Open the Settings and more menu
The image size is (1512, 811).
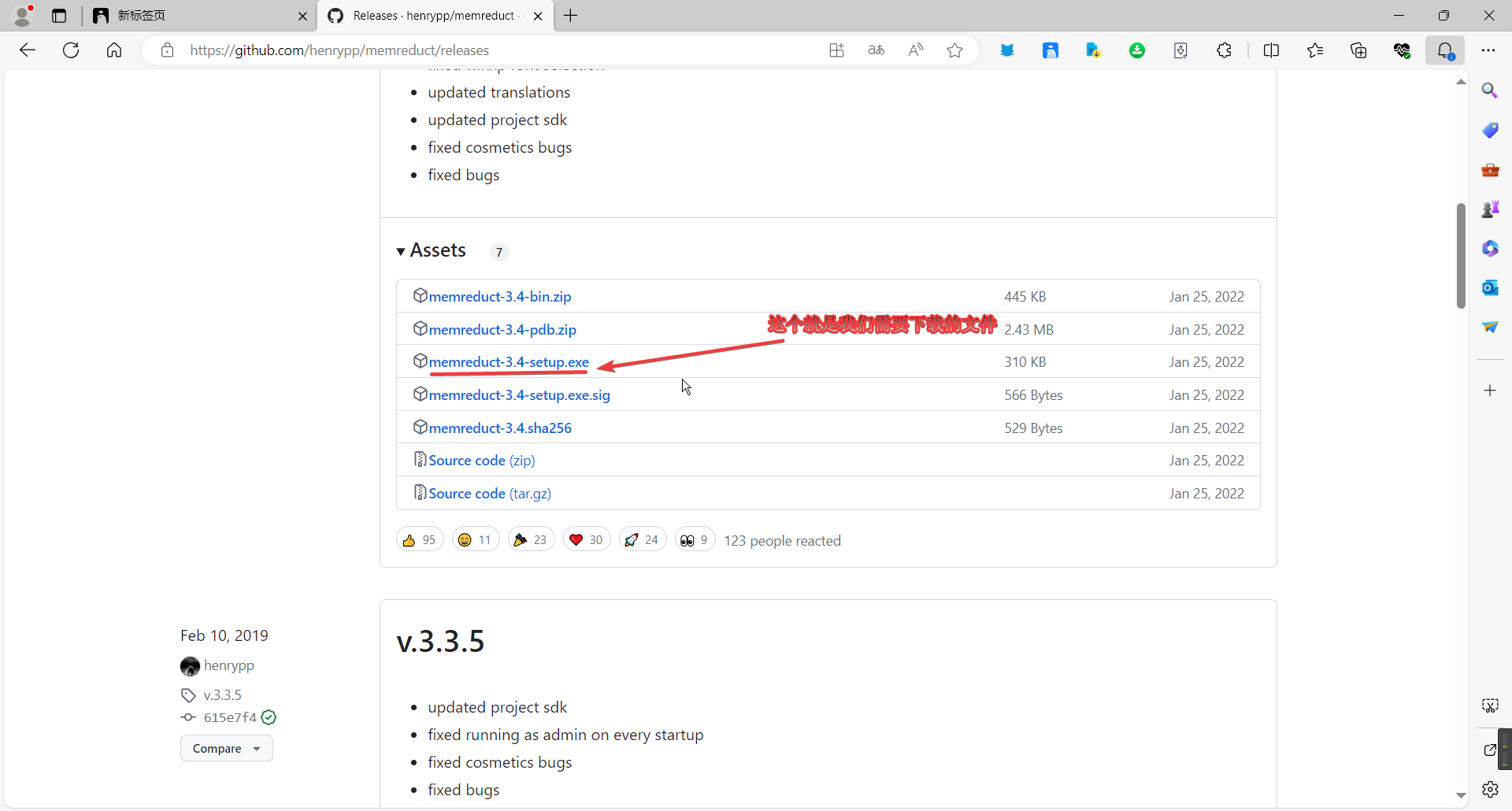1489,50
